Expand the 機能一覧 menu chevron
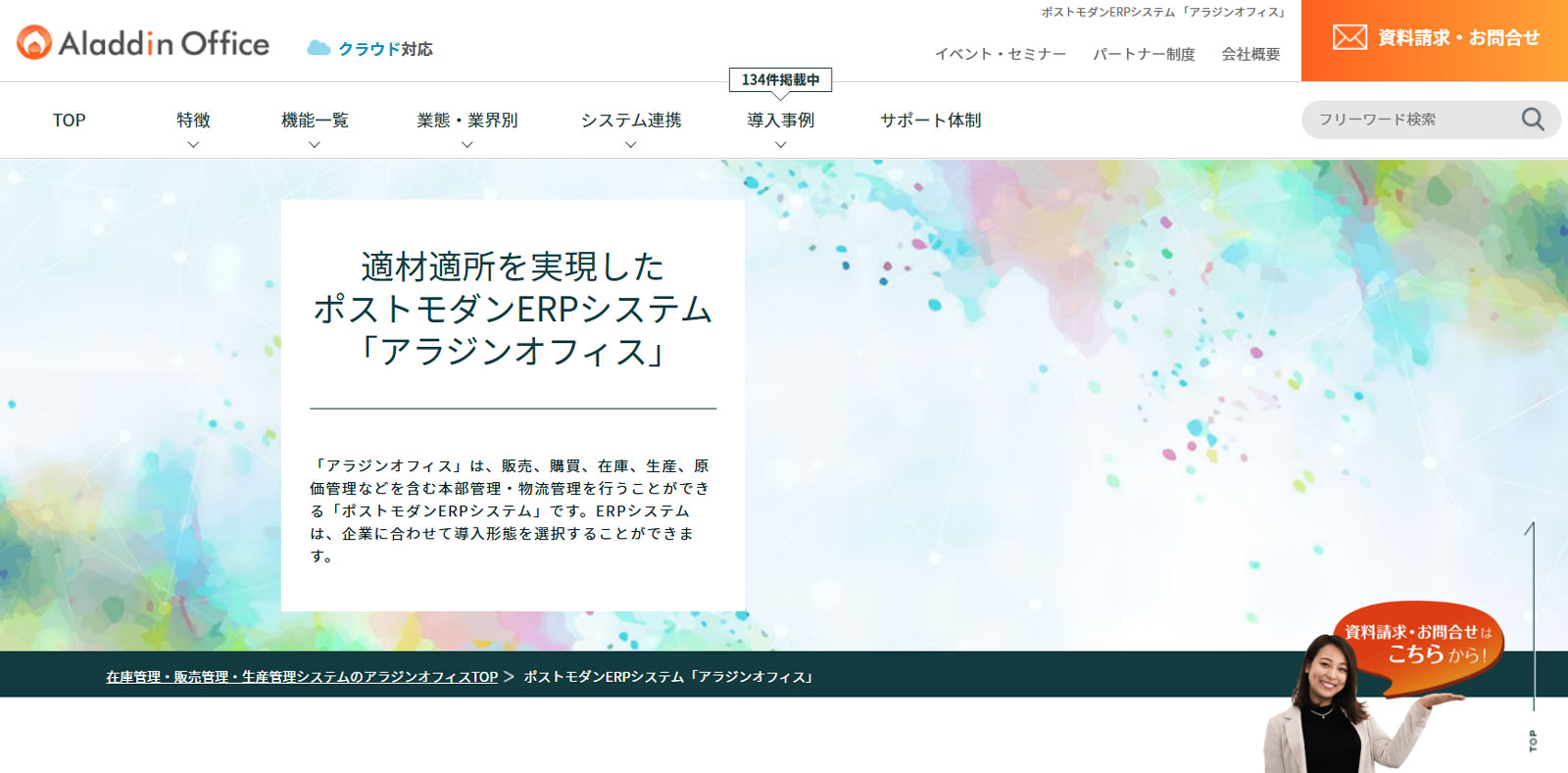1568x773 pixels. point(315,145)
